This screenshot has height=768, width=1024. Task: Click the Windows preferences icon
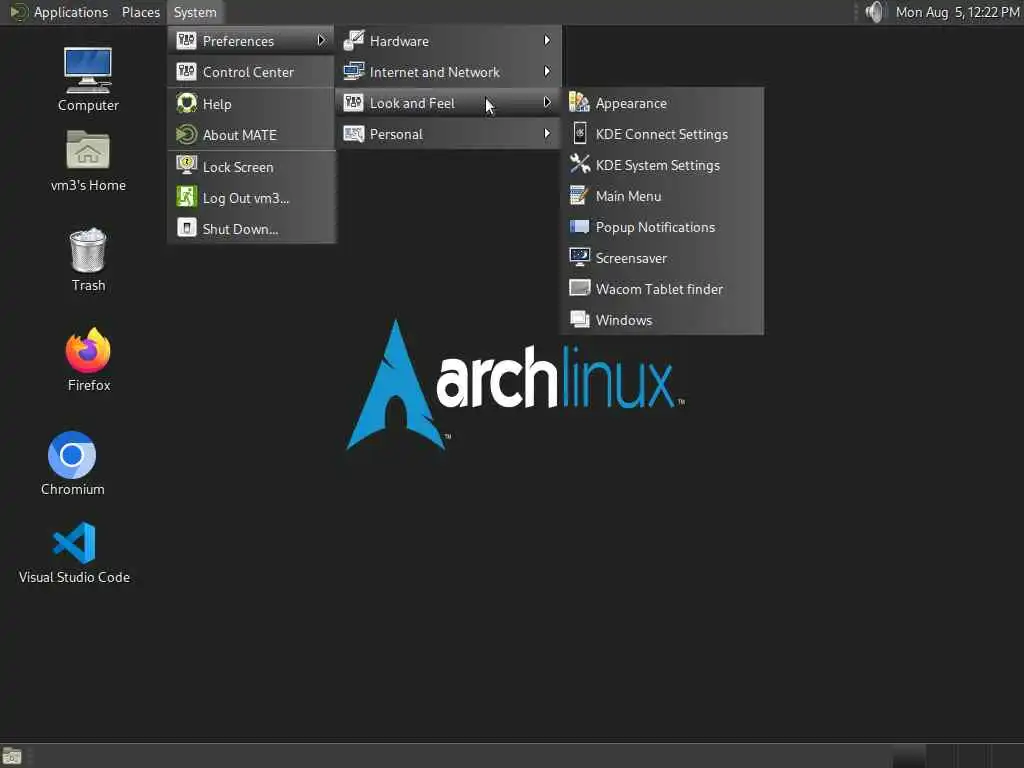579,319
